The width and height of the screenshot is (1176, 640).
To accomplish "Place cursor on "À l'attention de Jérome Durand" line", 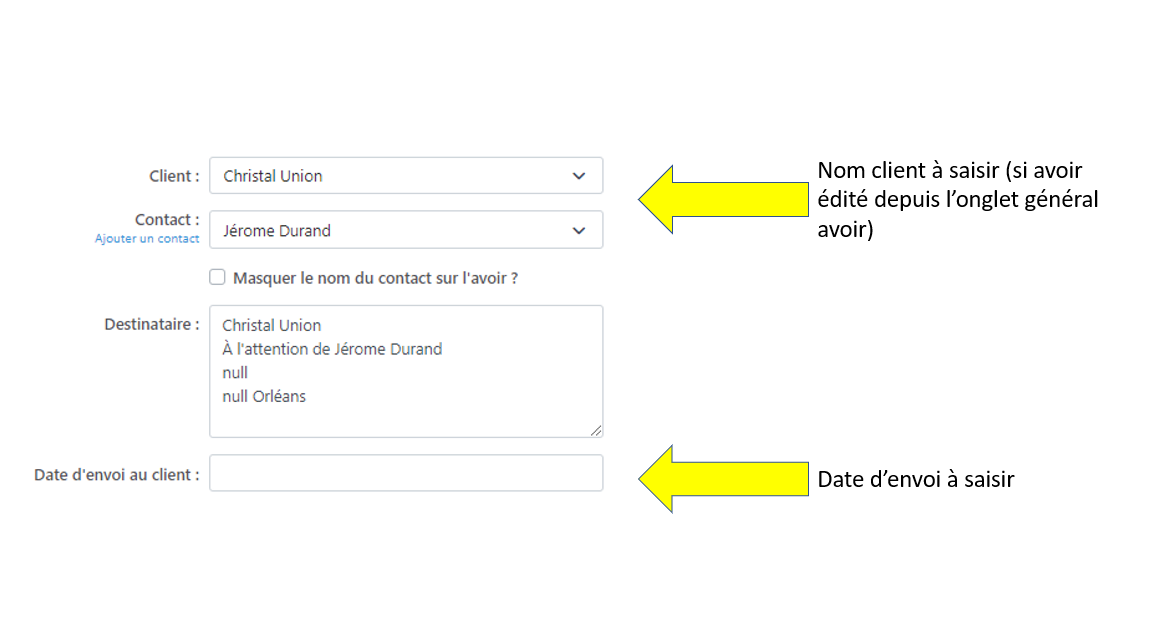I will pyautogui.click(x=332, y=349).
